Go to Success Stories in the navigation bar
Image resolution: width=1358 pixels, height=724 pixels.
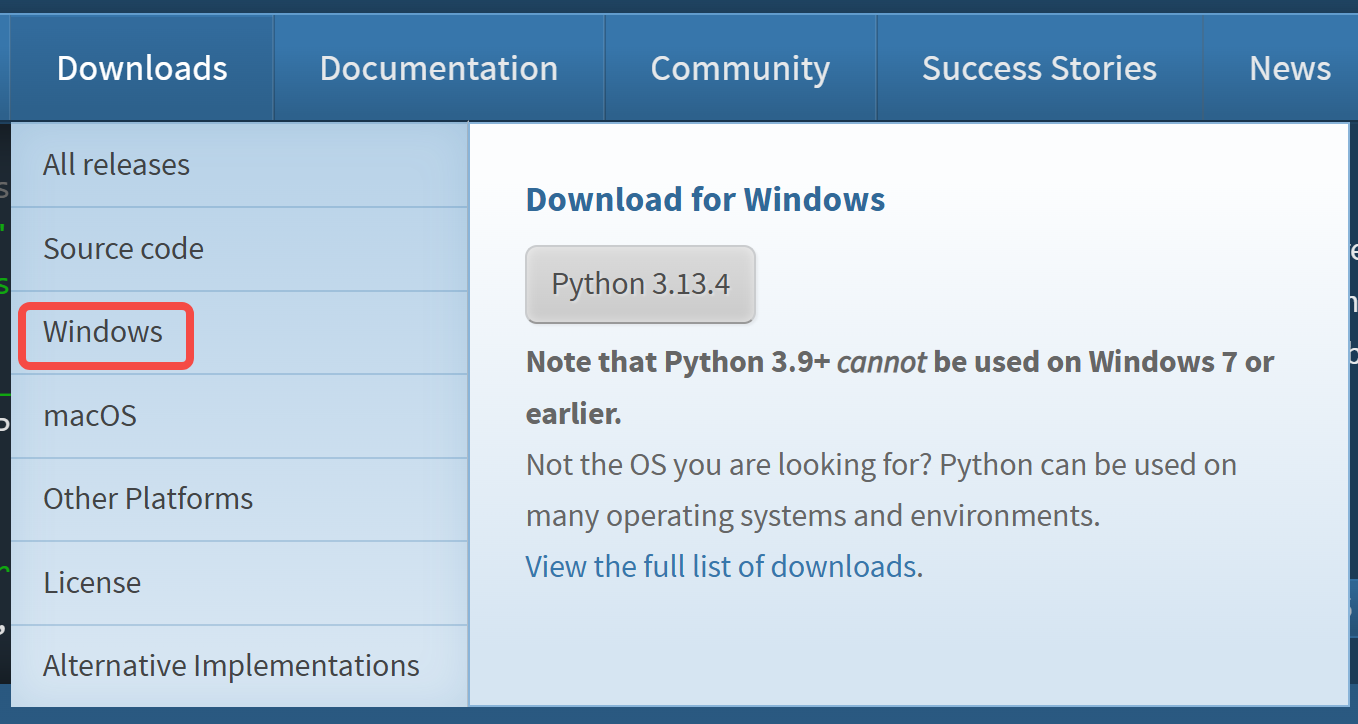[1039, 68]
